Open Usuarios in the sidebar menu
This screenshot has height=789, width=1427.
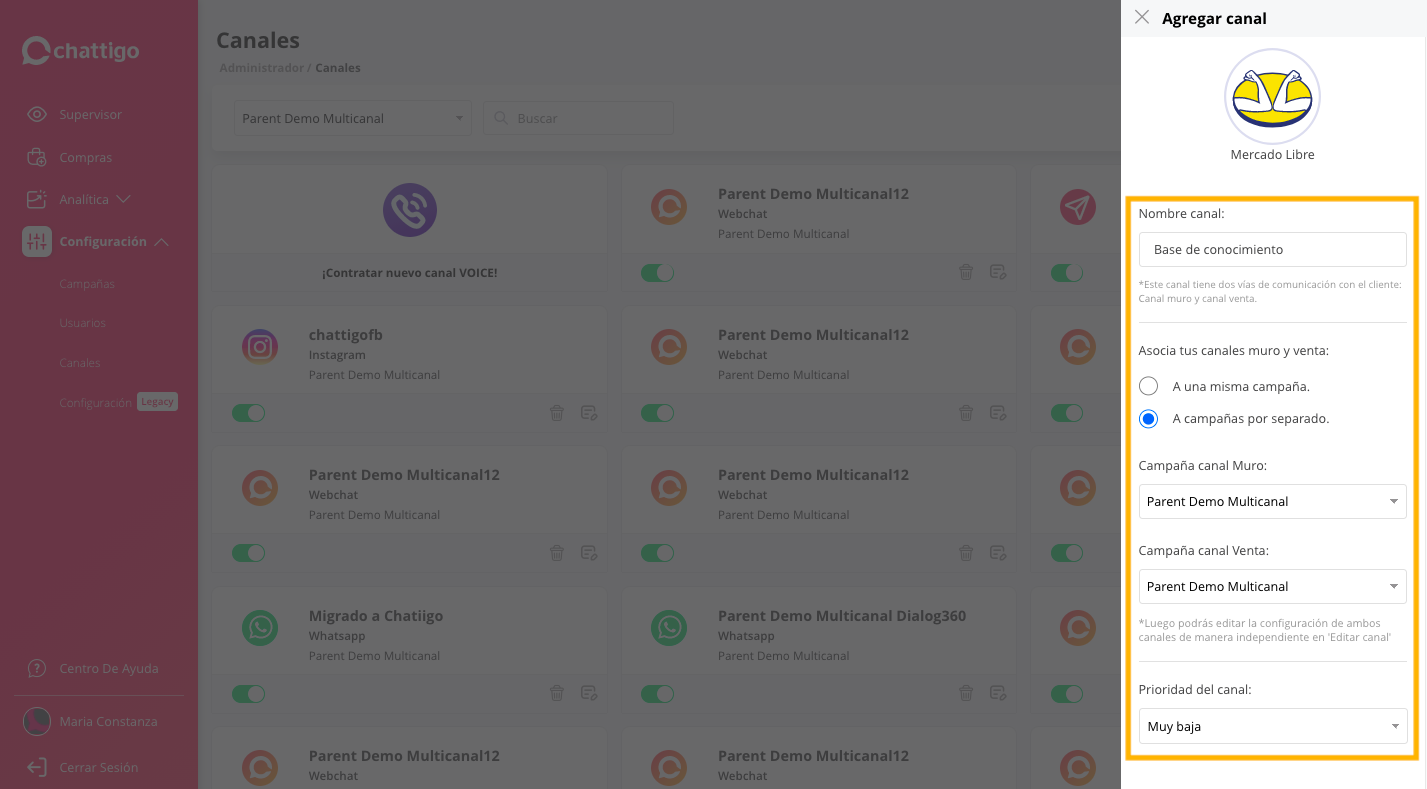point(82,323)
